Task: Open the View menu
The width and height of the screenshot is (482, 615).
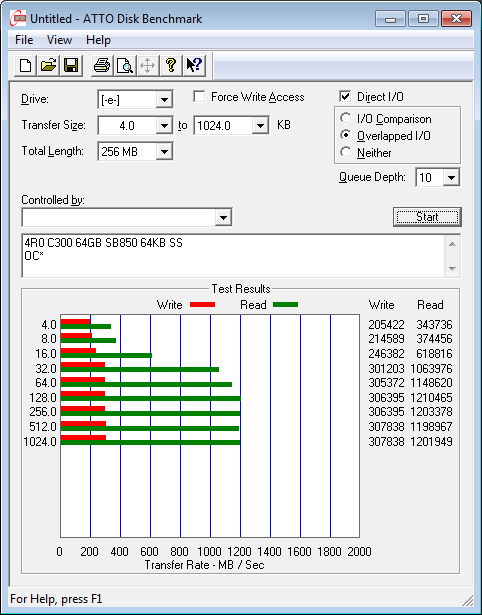Action: coord(59,40)
